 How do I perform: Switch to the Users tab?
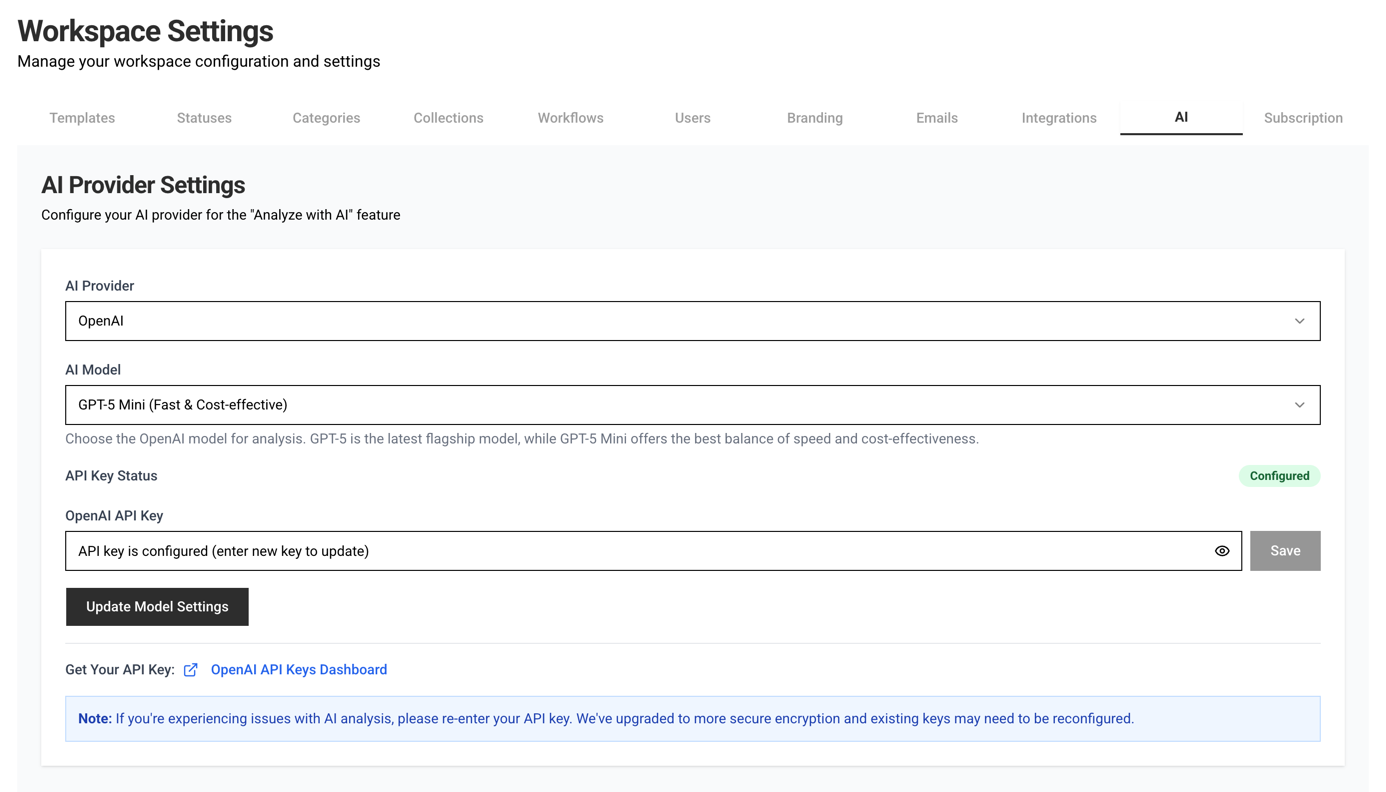(x=693, y=118)
